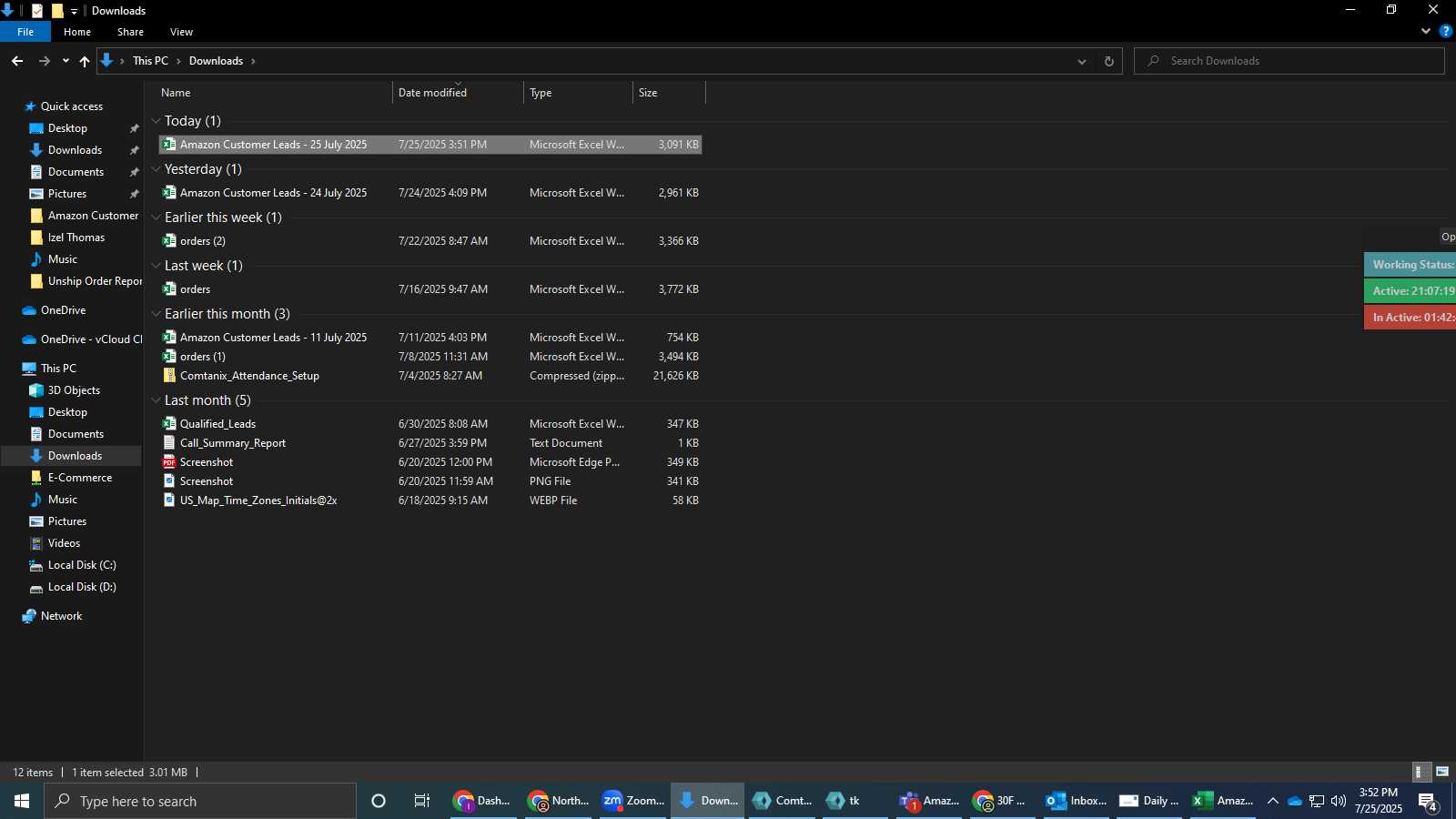Open Outlook Inbox on the taskbar

[x=1076, y=801]
